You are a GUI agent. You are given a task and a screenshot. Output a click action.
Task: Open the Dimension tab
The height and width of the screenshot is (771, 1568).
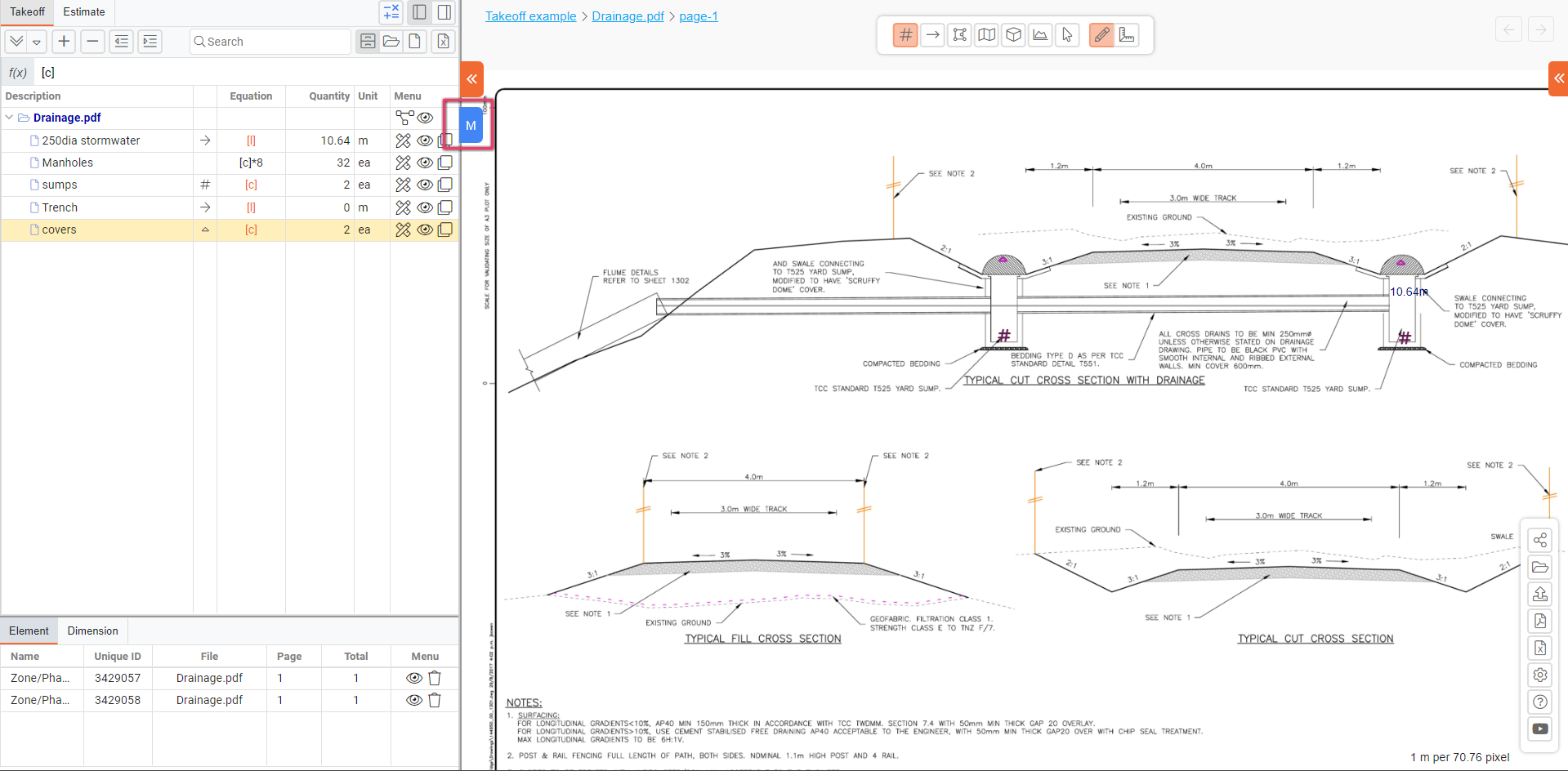click(x=92, y=631)
